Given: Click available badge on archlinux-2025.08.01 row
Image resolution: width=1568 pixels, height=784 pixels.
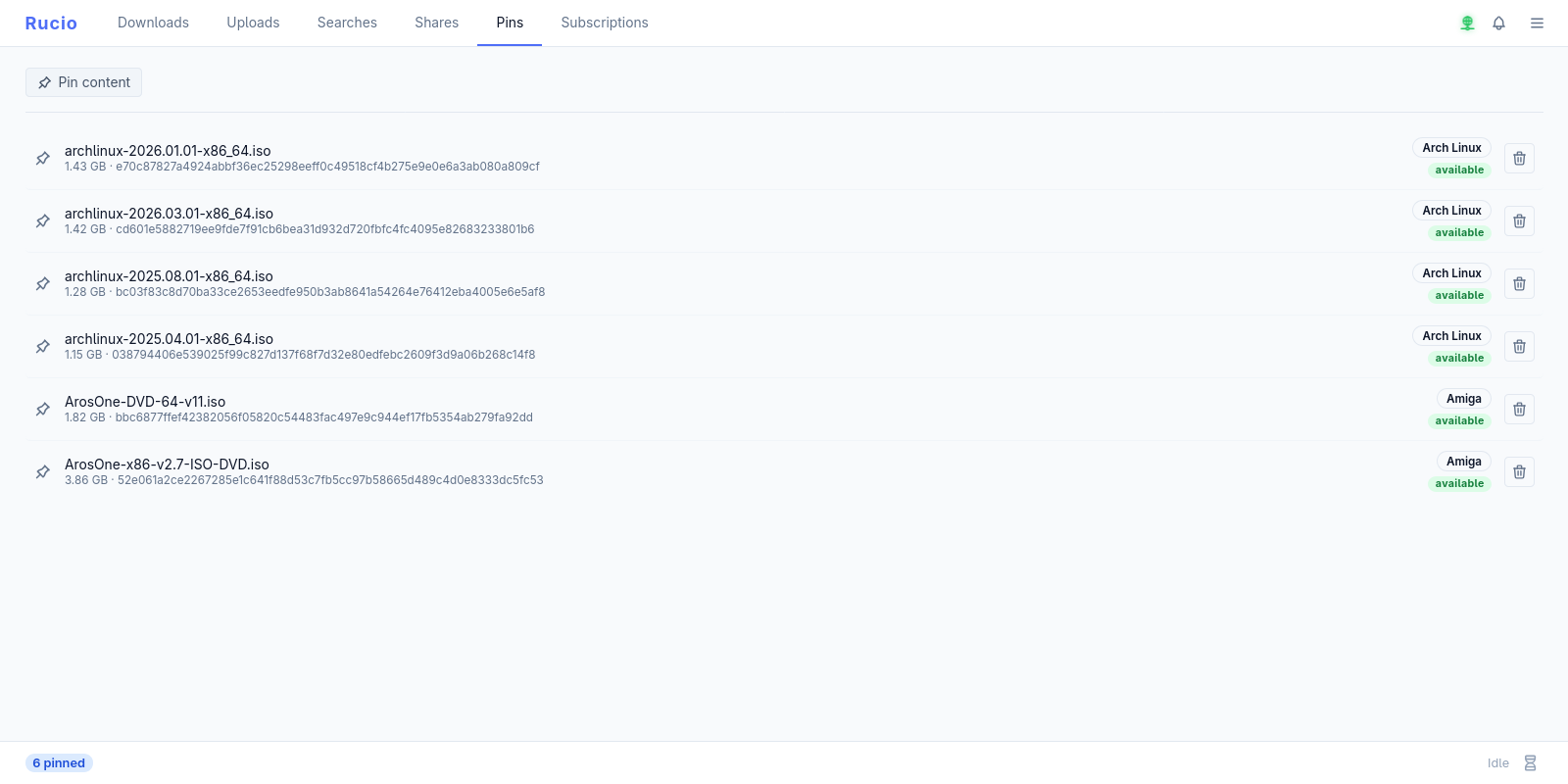Looking at the screenshot, I should pyautogui.click(x=1459, y=296).
